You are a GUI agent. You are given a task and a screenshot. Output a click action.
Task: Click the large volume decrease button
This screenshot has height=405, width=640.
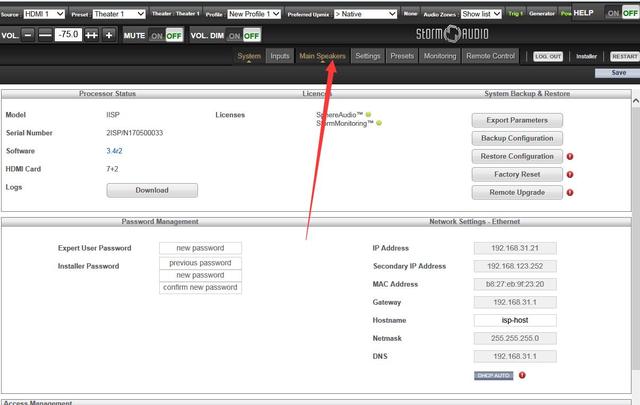click(45, 34)
